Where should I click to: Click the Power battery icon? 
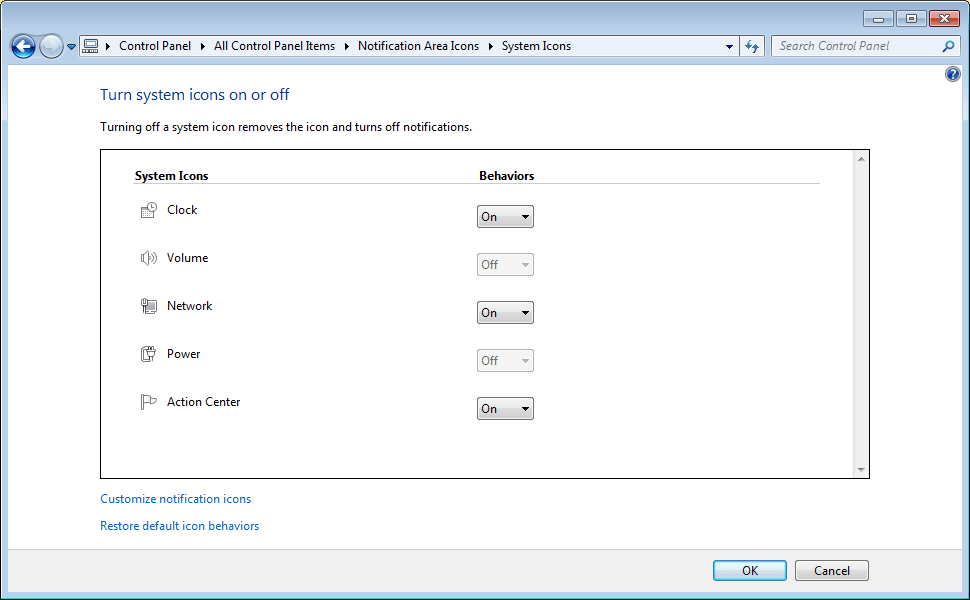pos(149,354)
